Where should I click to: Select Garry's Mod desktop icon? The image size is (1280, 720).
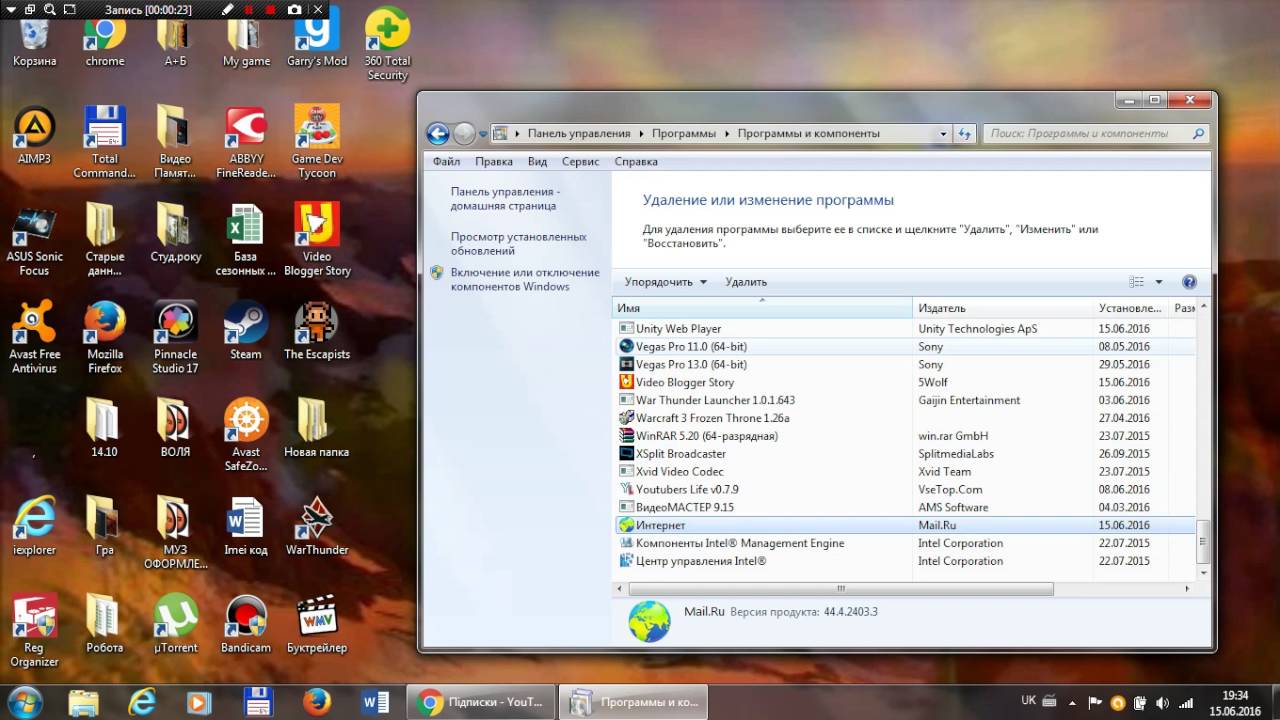[317, 40]
